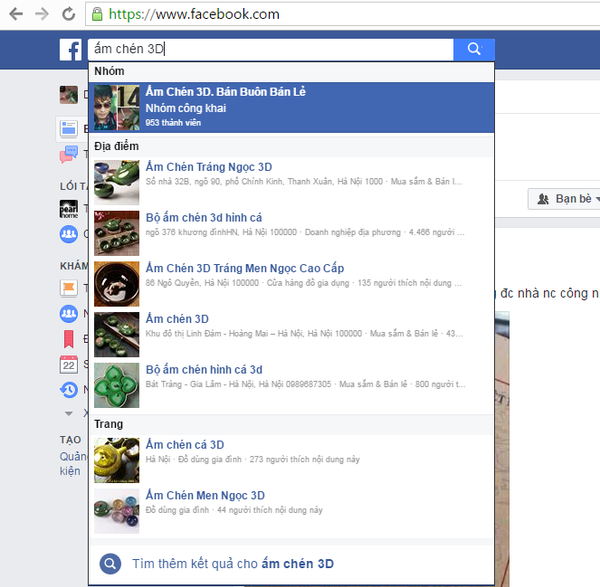The height and width of the screenshot is (587, 600).
Task: Click the magnifier icon beside 'Tìm thêm kết quả'
Action: pyautogui.click(x=110, y=564)
